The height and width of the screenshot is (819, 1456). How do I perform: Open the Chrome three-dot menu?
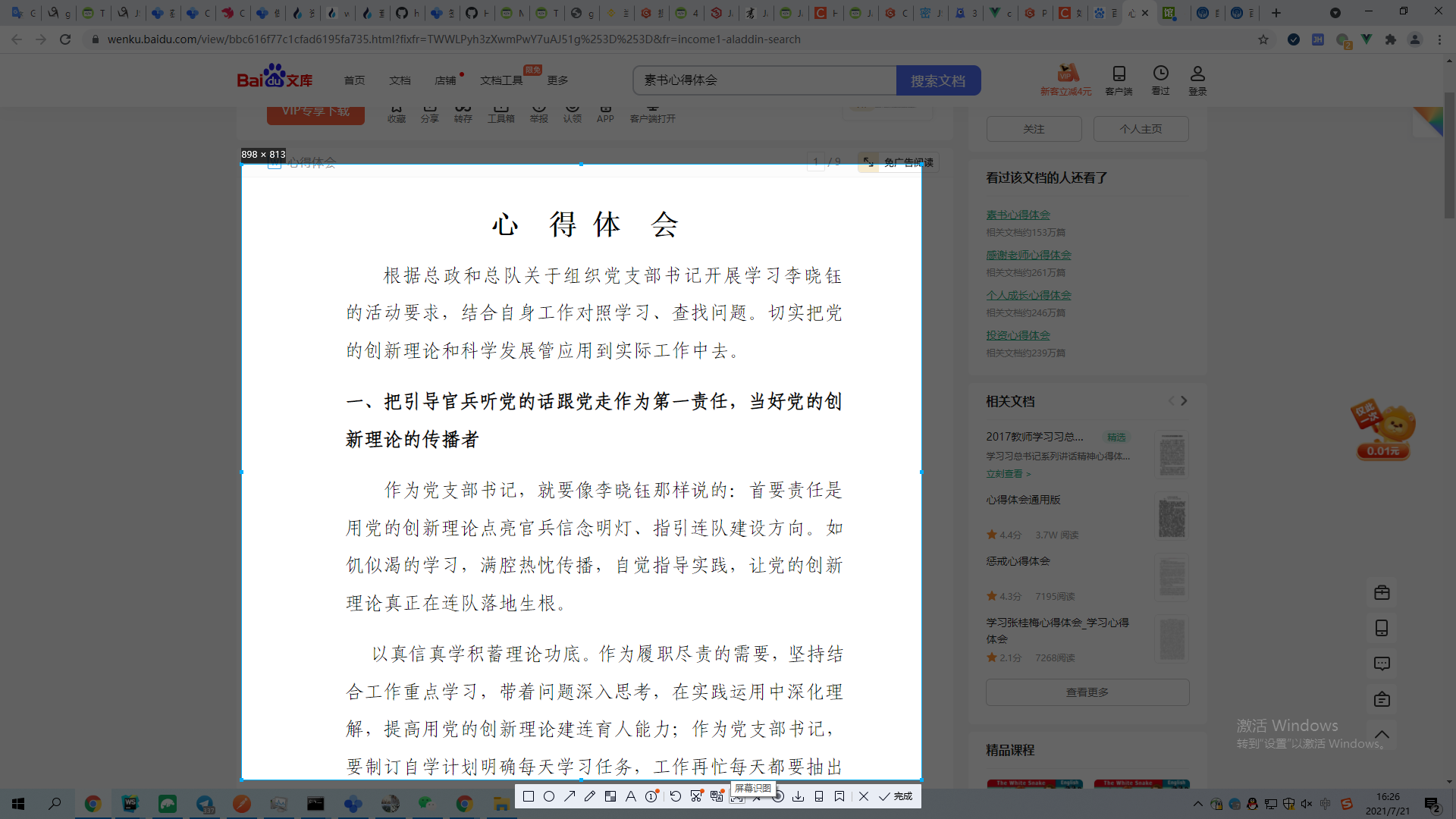(1439, 39)
